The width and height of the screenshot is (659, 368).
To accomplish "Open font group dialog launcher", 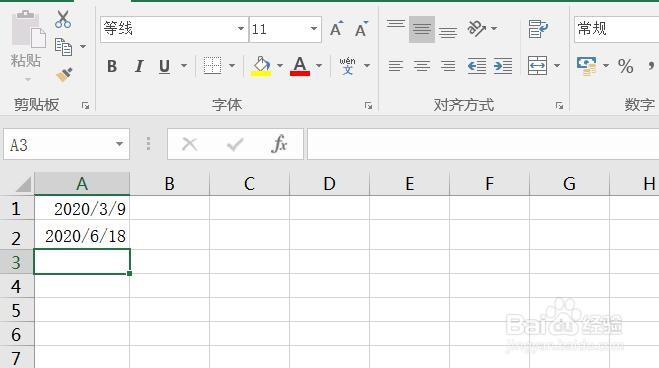I will [369, 105].
